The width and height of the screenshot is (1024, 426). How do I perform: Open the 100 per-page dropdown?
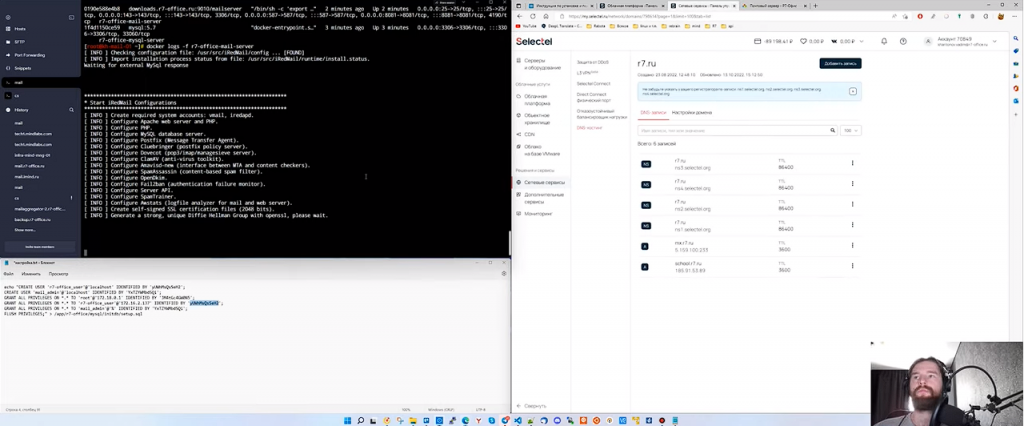coord(851,131)
